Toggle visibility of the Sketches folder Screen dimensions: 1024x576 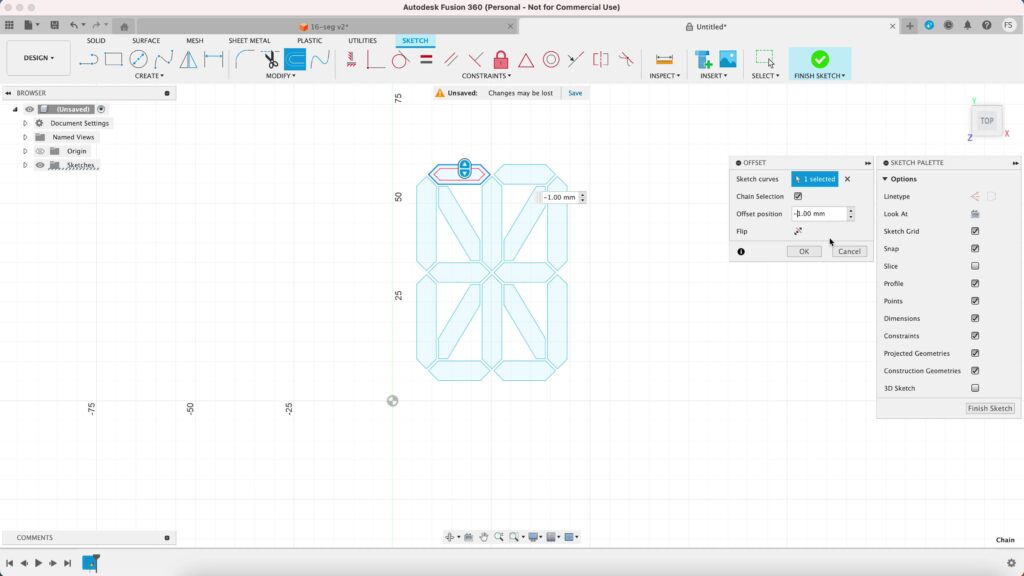[41, 165]
